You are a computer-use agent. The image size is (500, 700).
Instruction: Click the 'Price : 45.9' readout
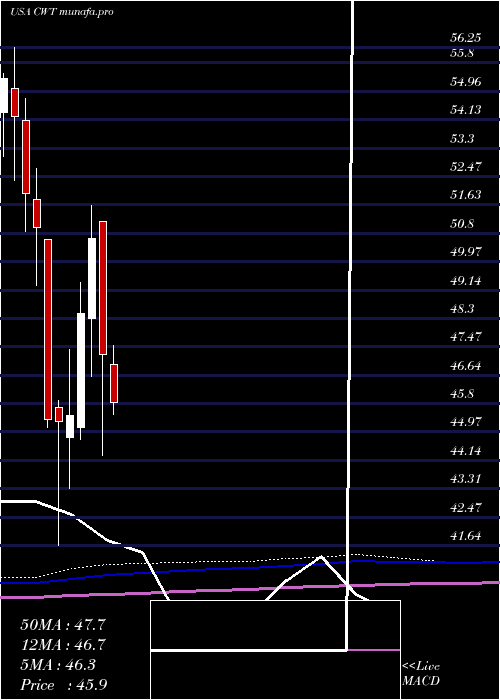click(63, 684)
